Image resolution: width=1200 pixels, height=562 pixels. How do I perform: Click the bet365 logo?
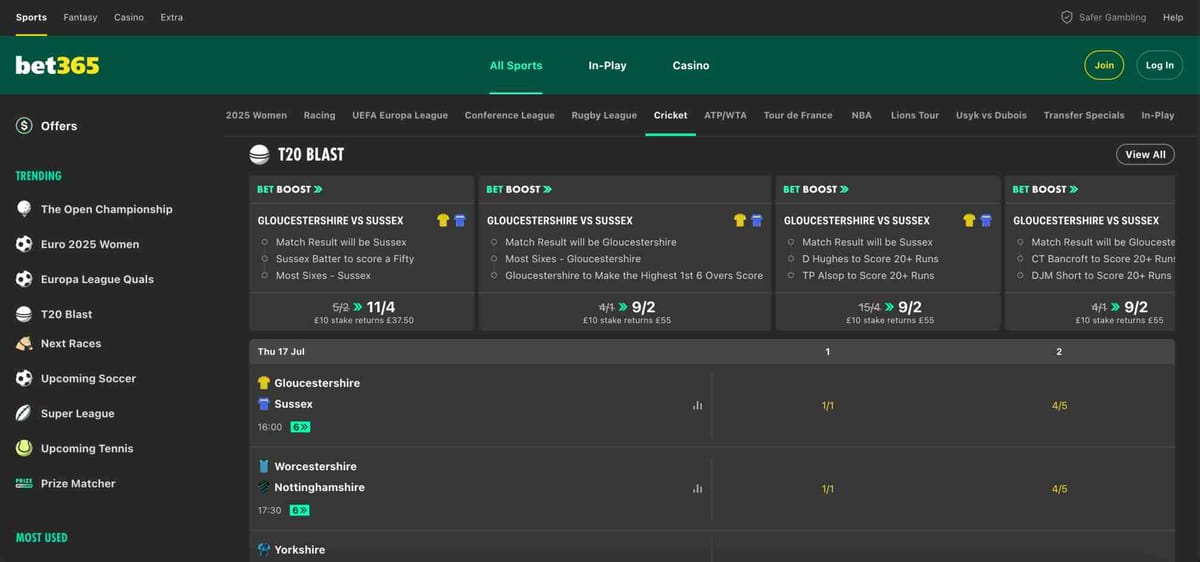pos(57,65)
